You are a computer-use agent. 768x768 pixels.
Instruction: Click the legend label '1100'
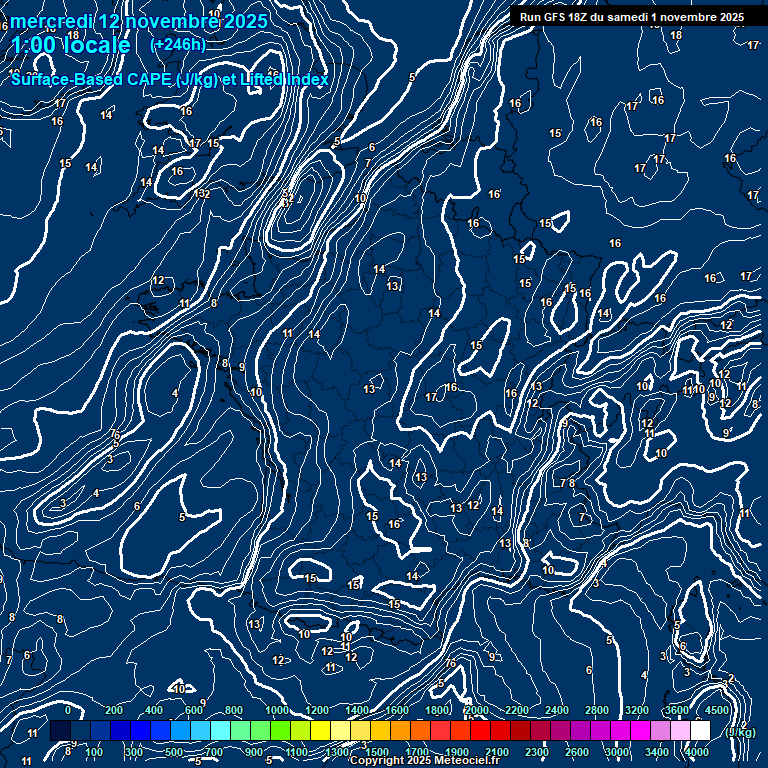[x=297, y=752]
